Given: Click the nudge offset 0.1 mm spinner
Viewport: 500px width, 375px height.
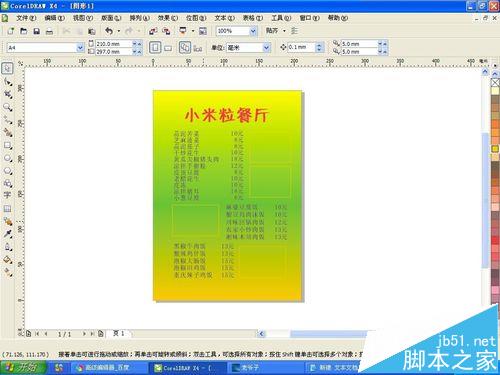Looking at the screenshot, I should click(319, 47).
